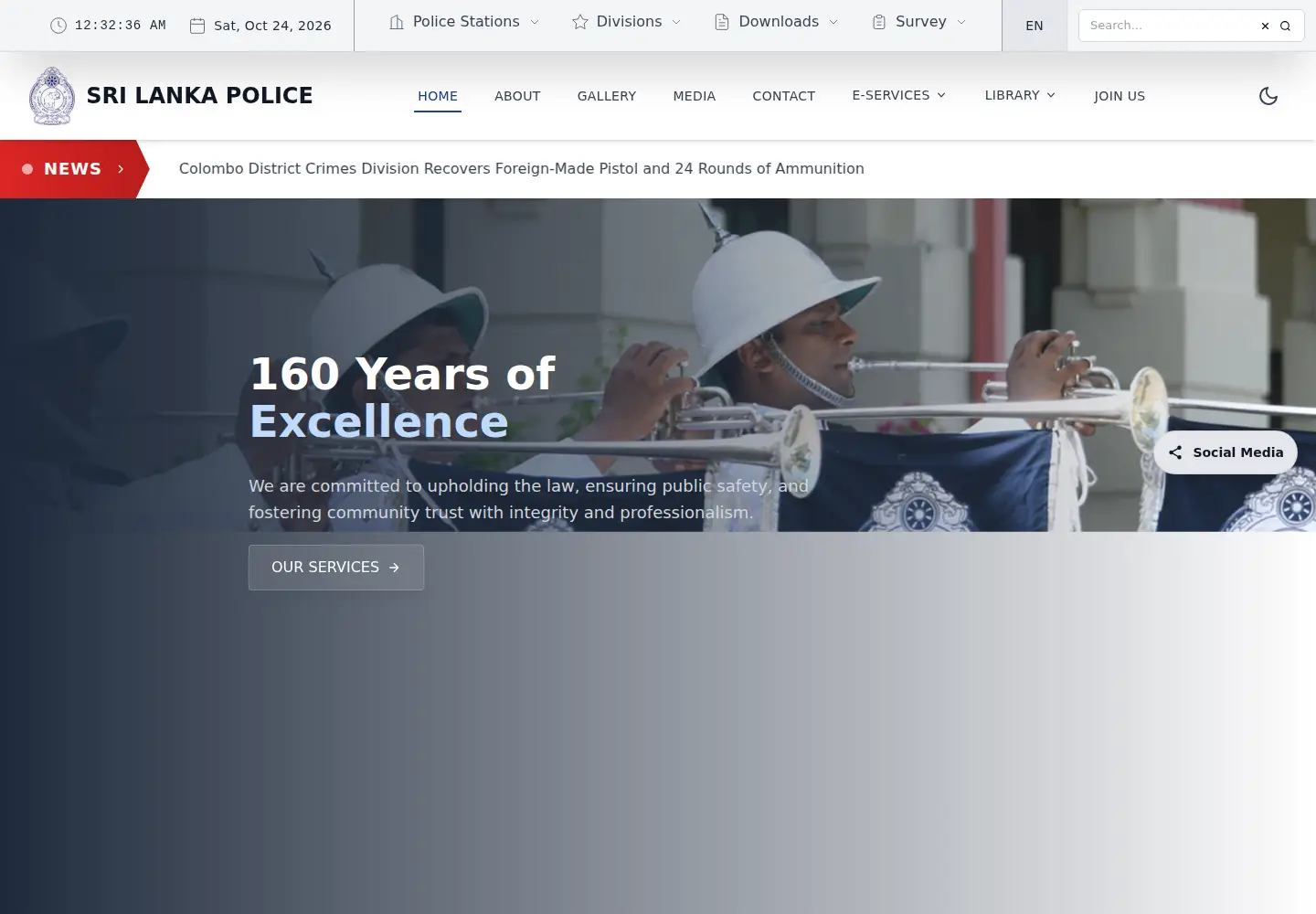Go to the Home tab
The width and height of the screenshot is (1316, 914).
(438, 96)
